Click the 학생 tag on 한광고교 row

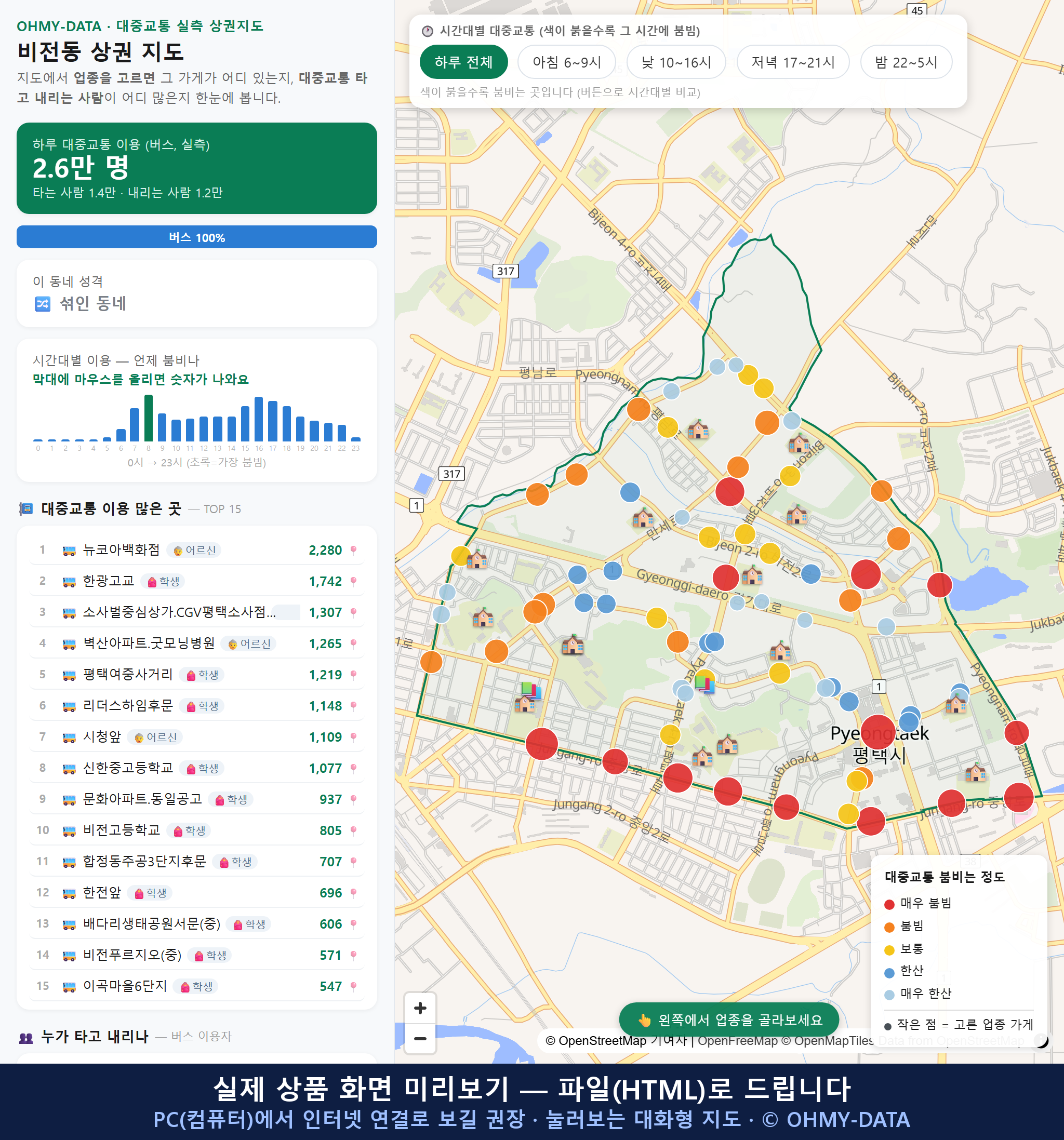point(163,582)
